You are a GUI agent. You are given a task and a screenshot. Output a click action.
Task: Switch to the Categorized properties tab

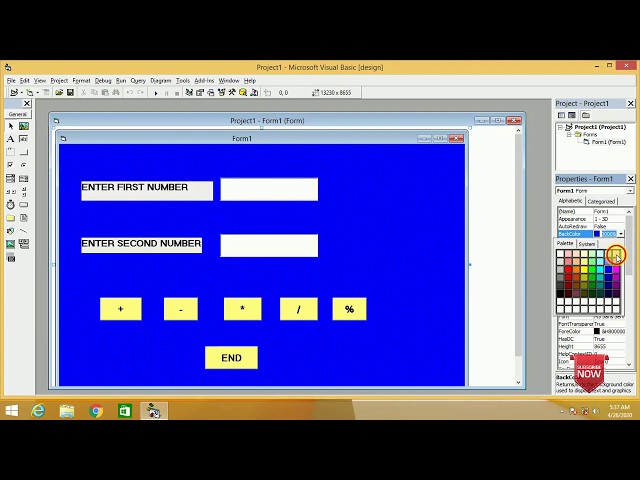coord(601,201)
